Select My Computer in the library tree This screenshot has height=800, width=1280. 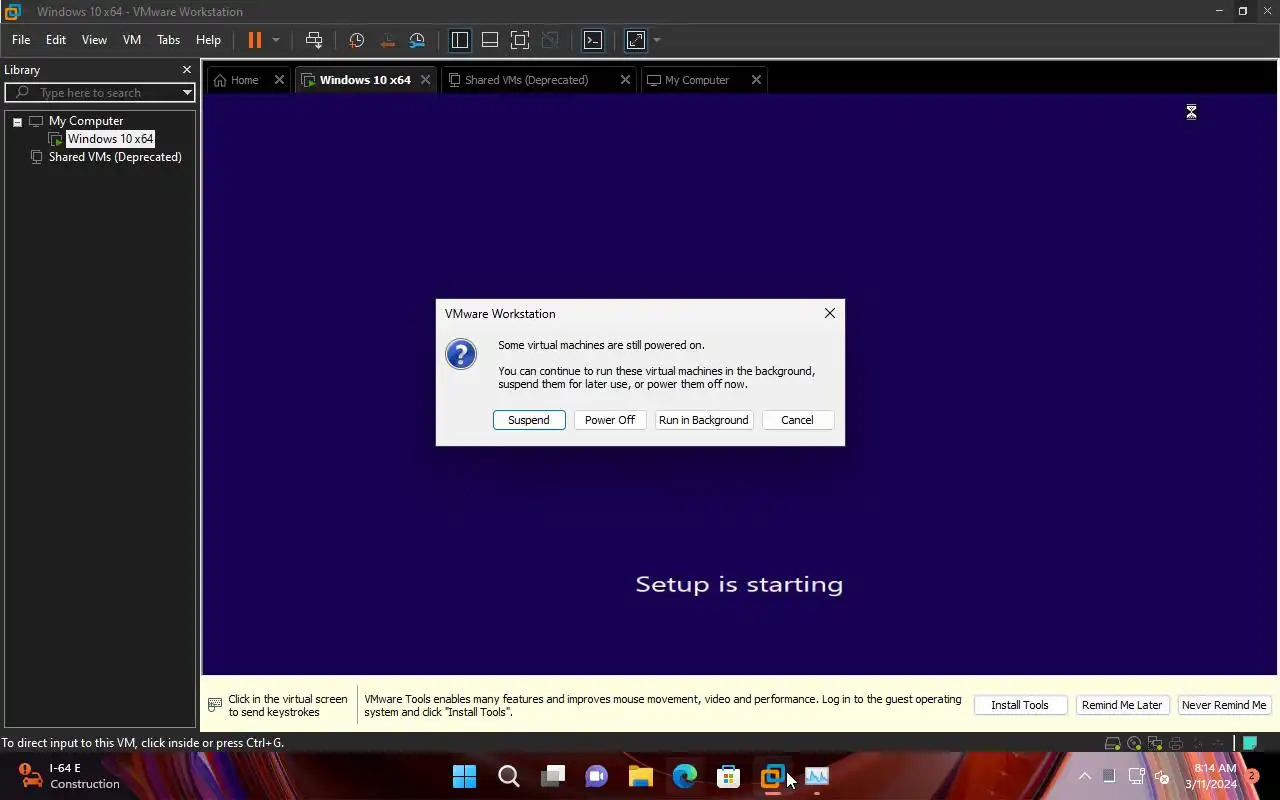coord(86,121)
